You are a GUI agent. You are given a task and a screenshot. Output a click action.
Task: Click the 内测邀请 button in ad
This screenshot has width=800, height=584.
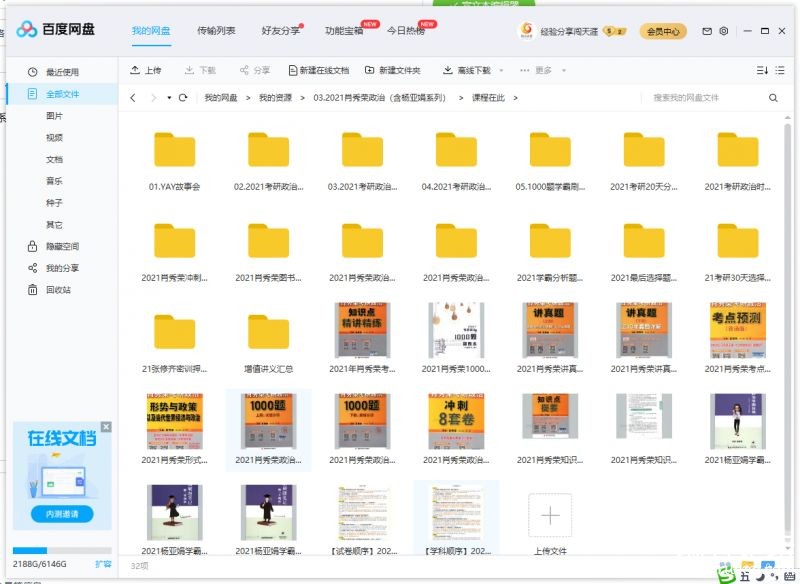click(62, 514)
